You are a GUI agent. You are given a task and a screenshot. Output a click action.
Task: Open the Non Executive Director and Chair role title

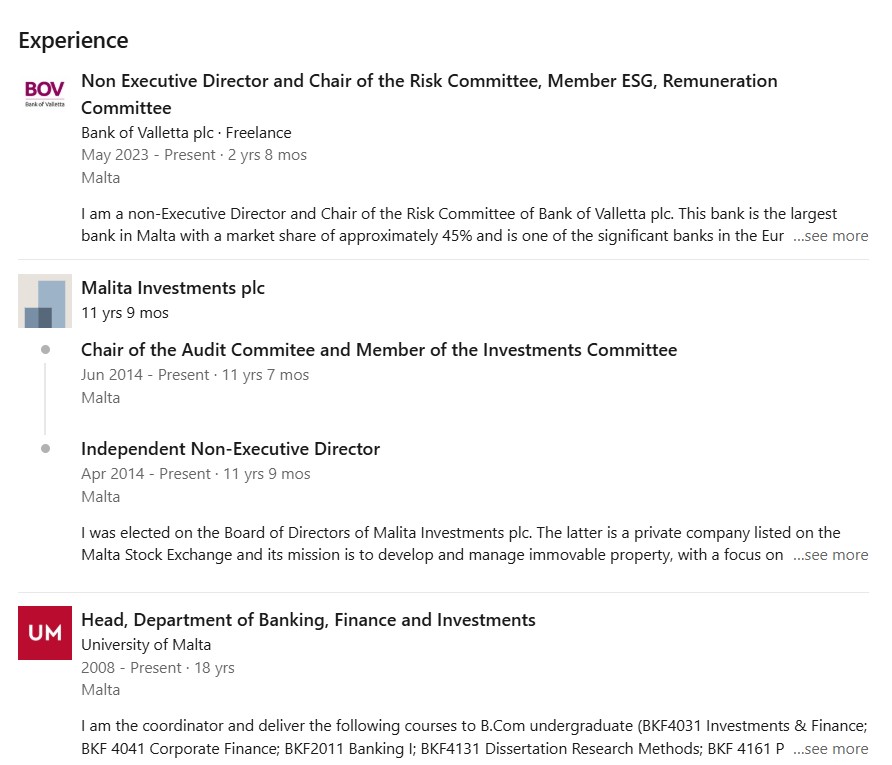click(x=429, y=93)
